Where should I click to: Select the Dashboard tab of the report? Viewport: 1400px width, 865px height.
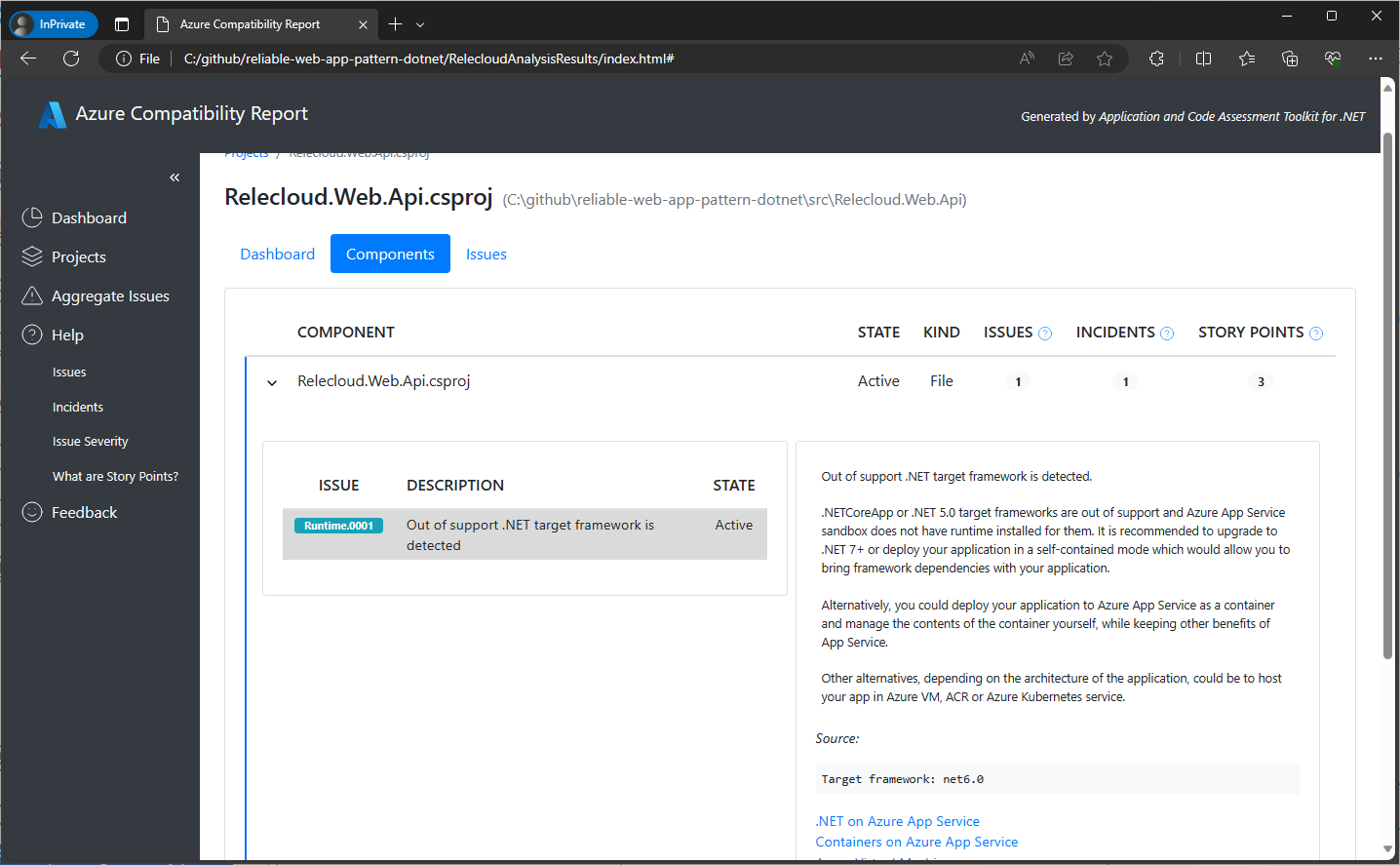(x=277, y=254)
